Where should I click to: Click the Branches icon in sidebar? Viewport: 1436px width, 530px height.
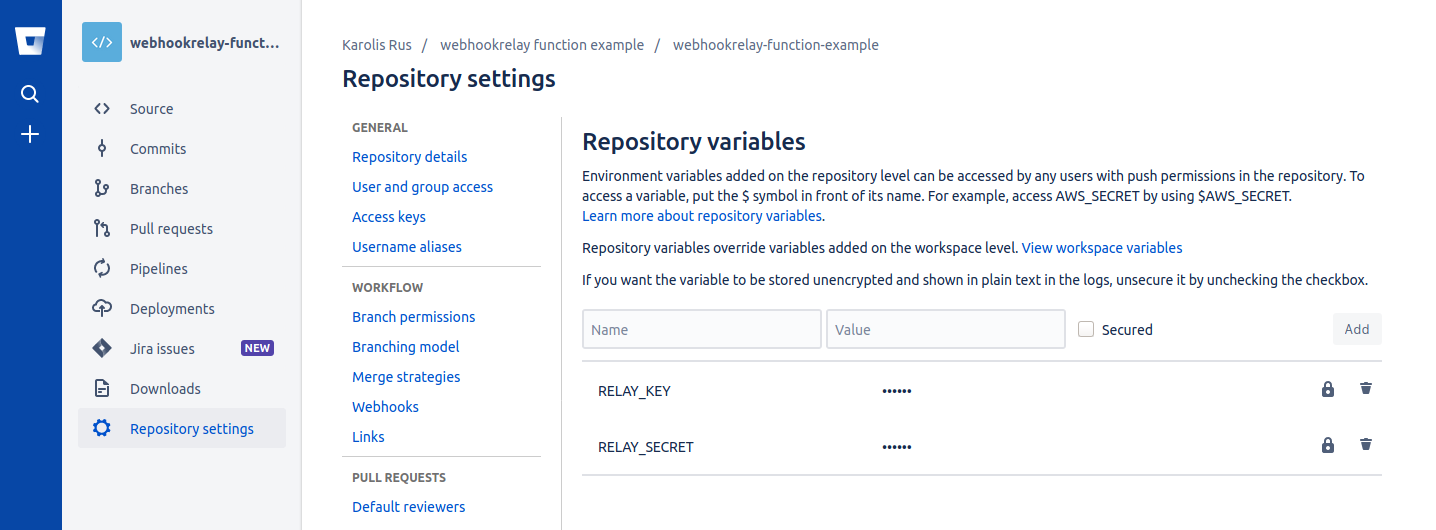pos(102,189)
